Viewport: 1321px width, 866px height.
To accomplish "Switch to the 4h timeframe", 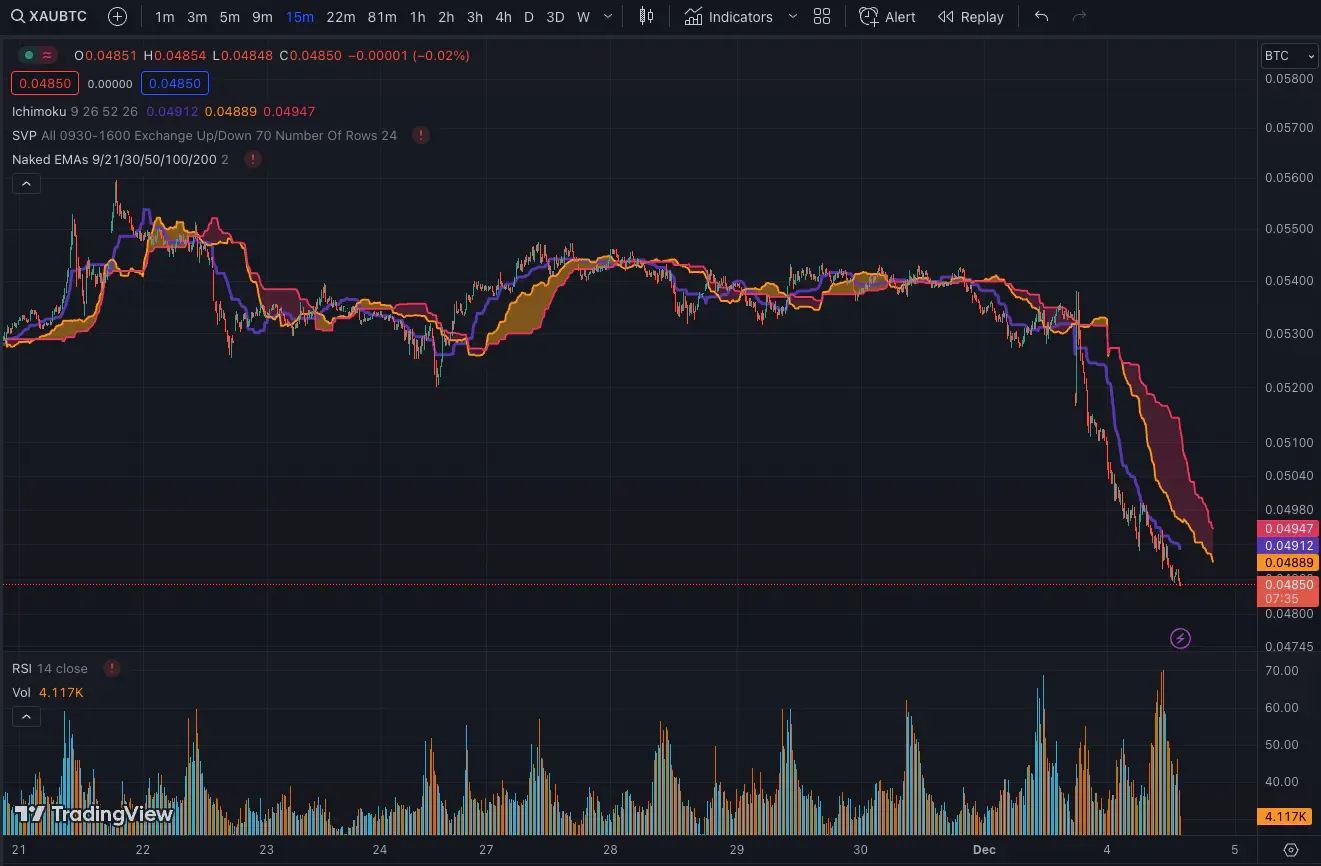I will click(503, 17).
